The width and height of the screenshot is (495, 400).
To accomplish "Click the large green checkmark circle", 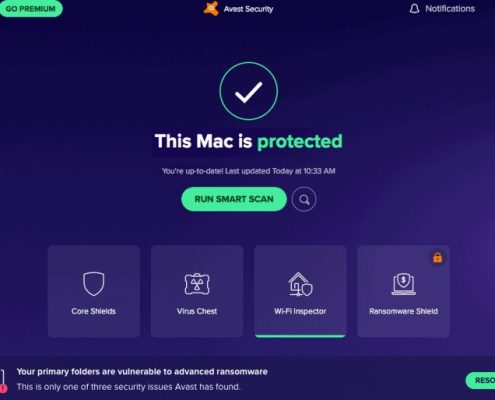I will point(249,91).
